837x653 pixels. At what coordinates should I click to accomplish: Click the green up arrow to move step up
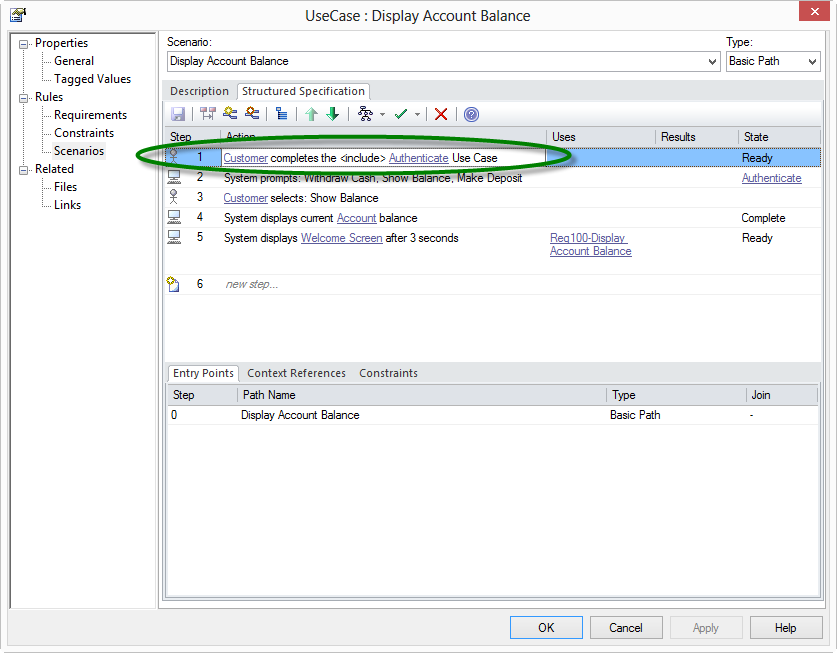(312, 114)
